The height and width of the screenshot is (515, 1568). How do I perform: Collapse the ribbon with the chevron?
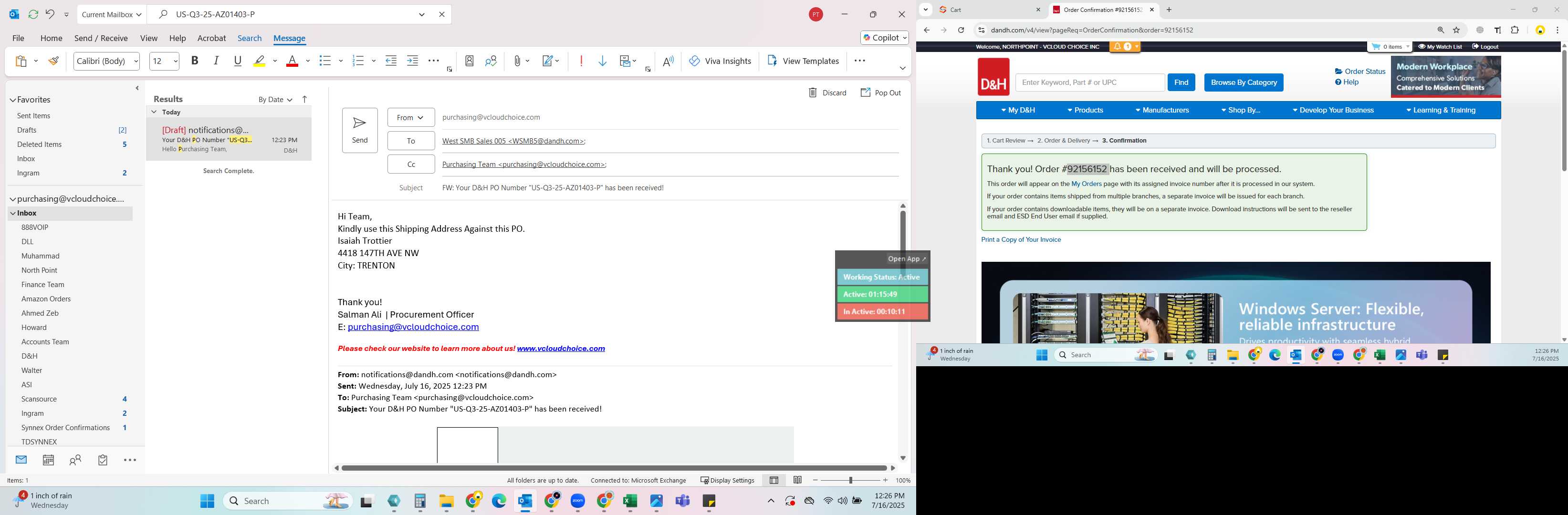click(x=902, y=68)
